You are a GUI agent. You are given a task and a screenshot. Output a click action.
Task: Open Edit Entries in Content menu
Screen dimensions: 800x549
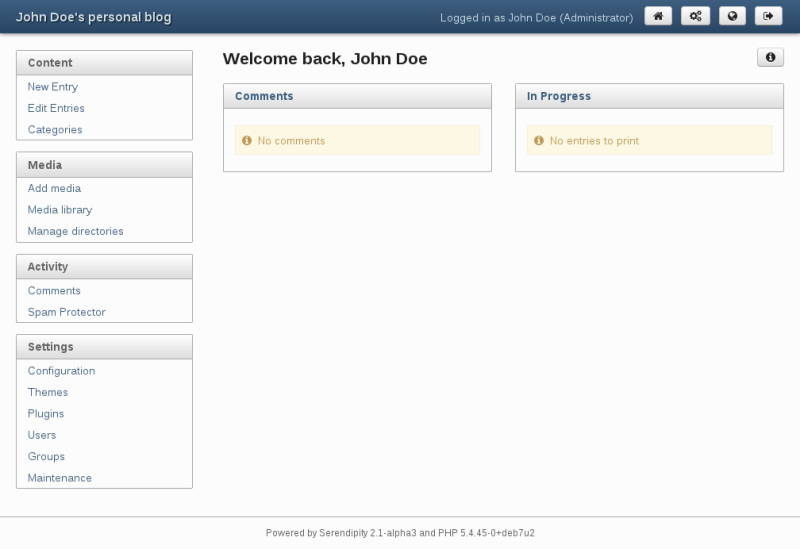[x=56, y=108]
